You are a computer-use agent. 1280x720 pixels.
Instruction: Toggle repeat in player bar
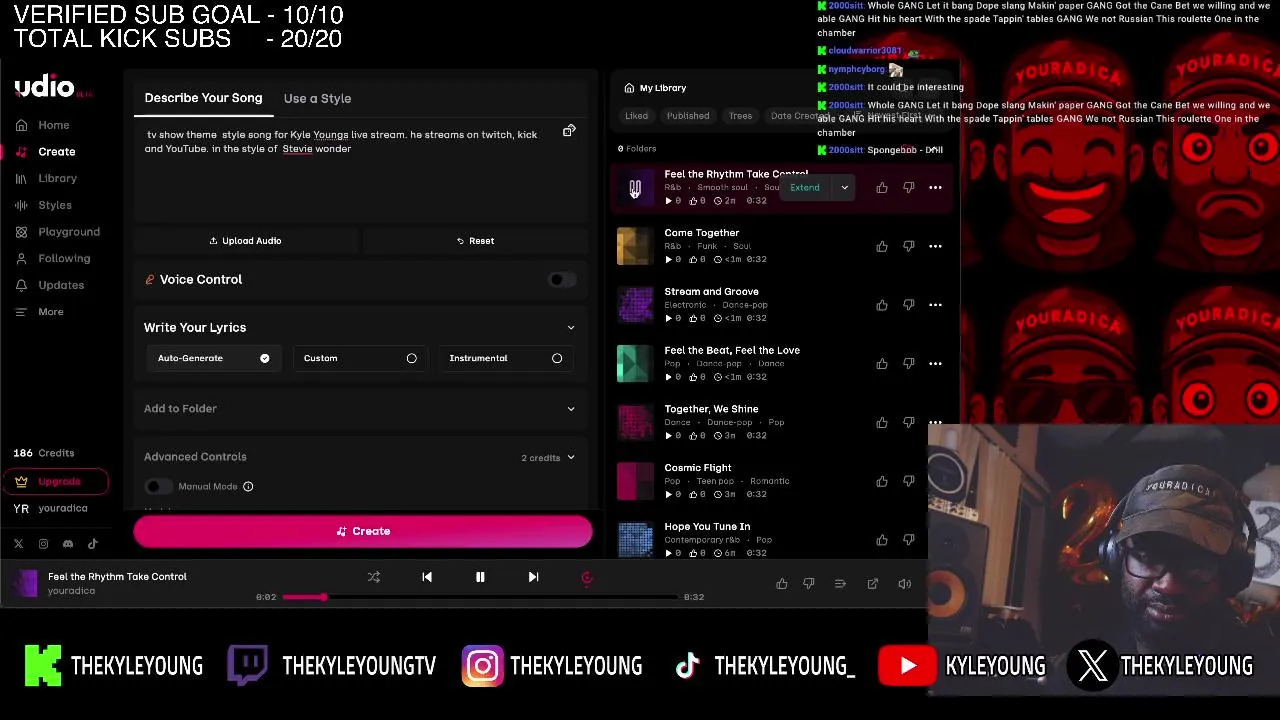(587, 577)
